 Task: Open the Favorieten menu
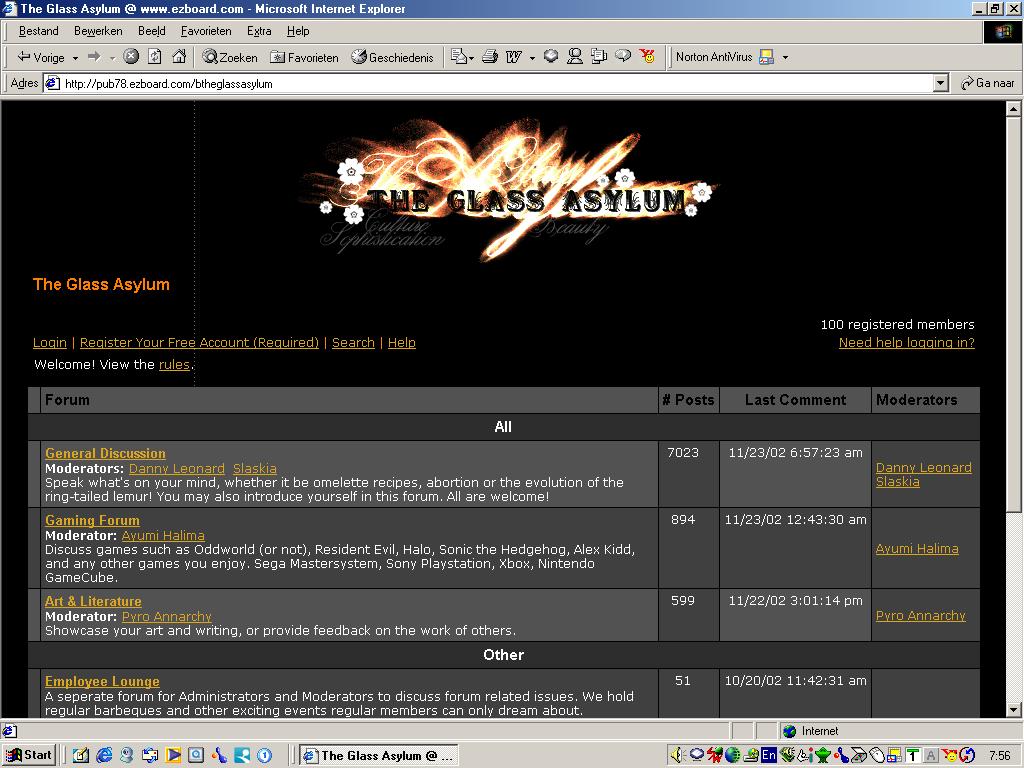[206, 31]
